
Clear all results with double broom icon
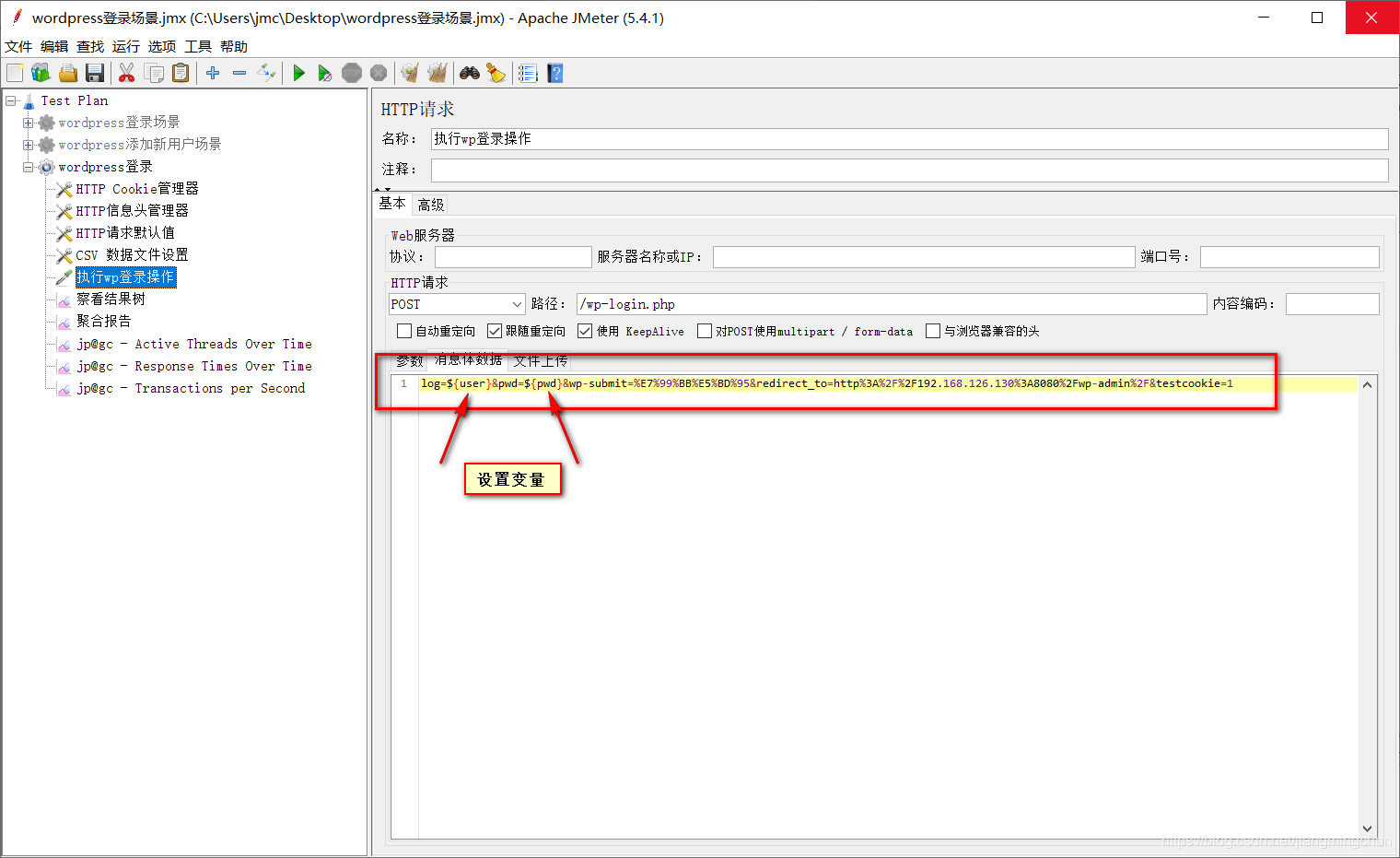point(437,73)
